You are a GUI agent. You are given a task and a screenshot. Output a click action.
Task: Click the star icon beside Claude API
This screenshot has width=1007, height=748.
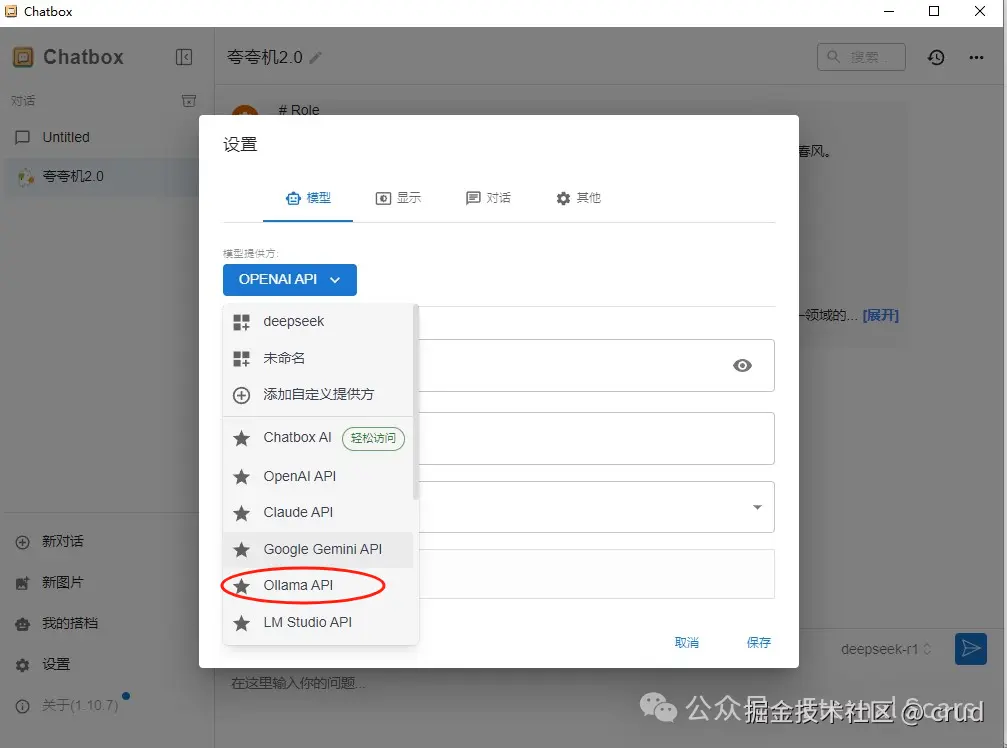click(x=241, y=513)
